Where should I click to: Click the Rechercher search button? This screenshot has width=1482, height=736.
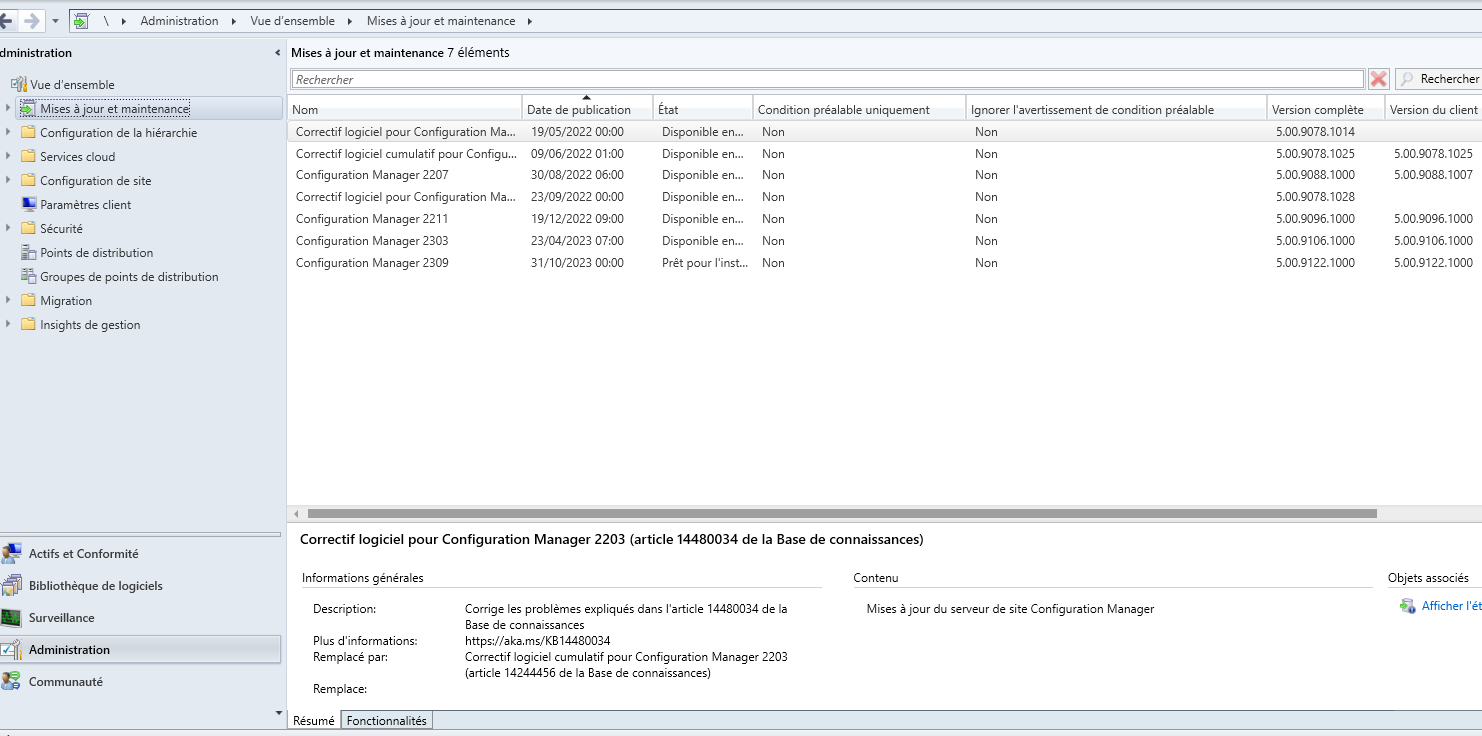click(1438, 79)
